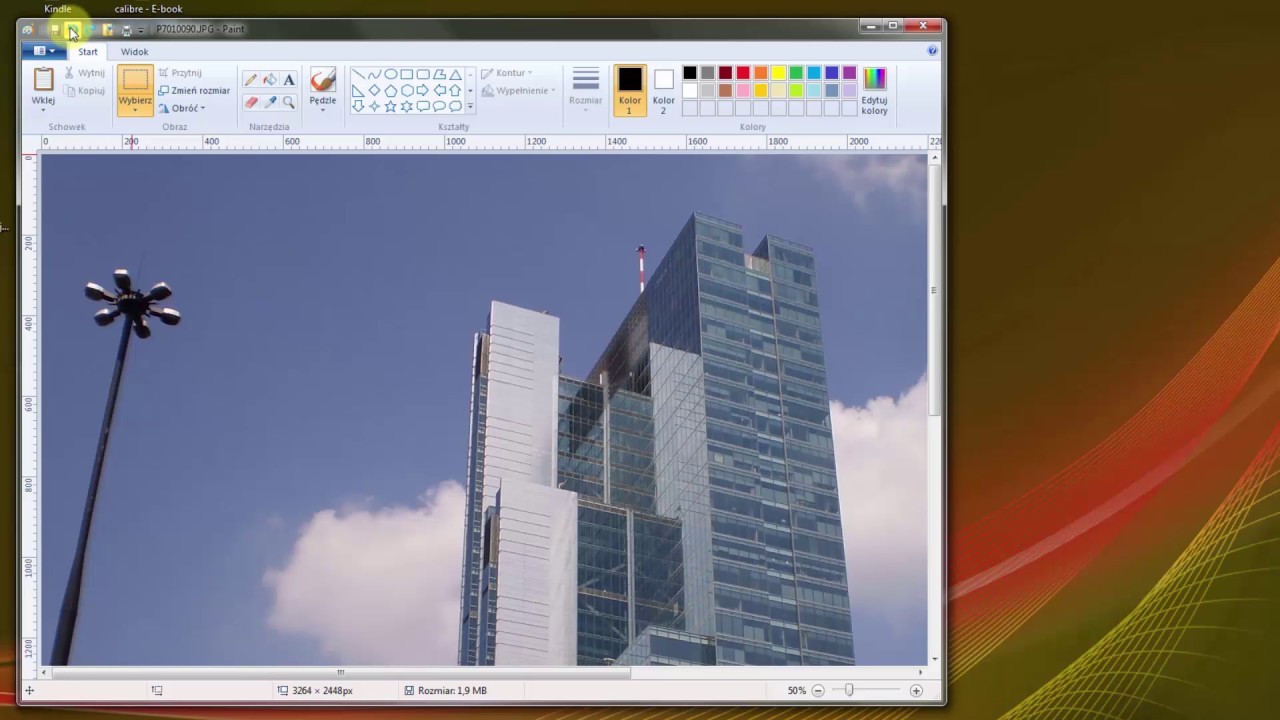Choose the Oval callout shape

[x=439, y=106]
